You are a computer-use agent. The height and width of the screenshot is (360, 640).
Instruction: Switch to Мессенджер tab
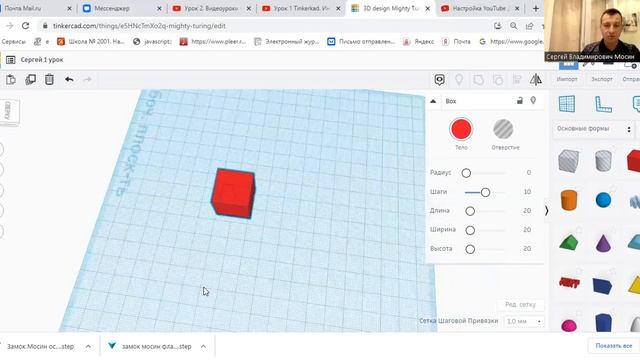pos(122,8)
